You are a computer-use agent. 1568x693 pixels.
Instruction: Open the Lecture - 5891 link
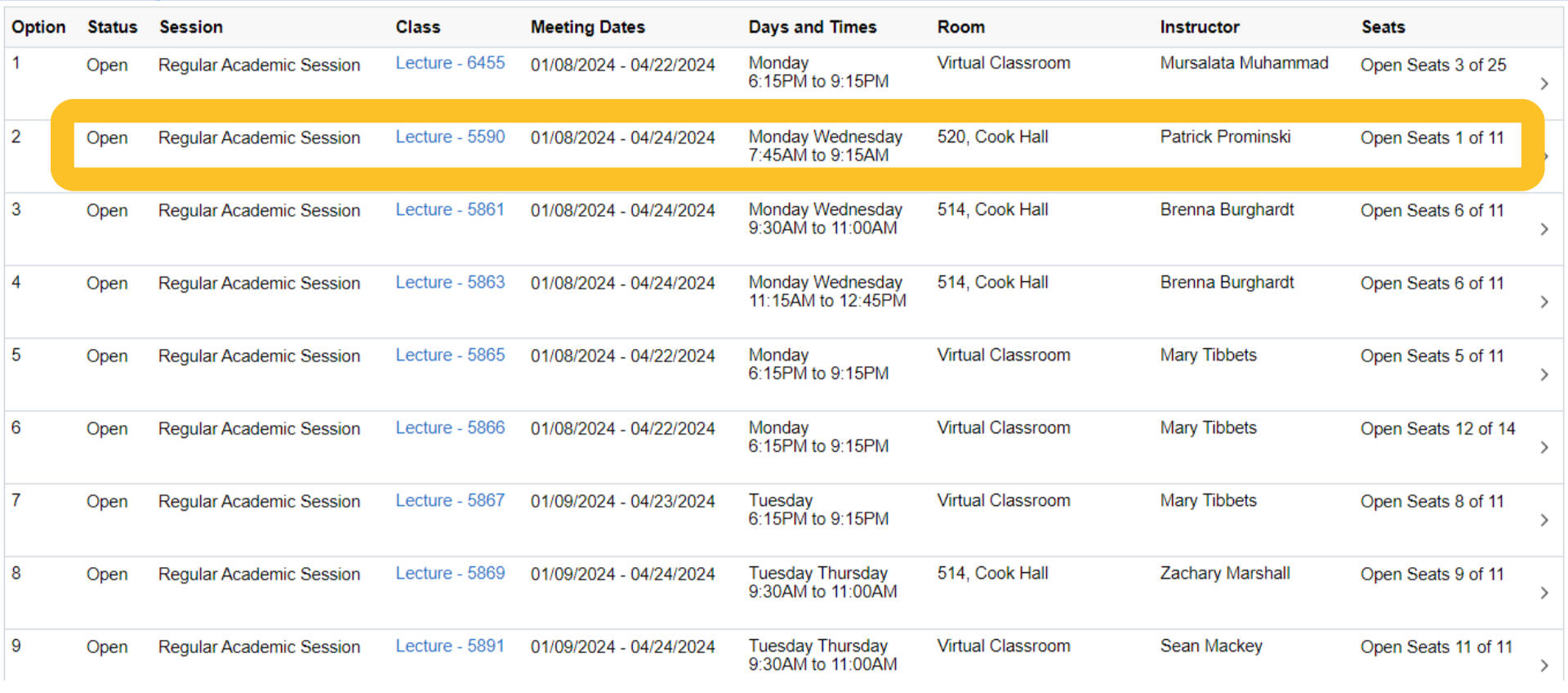450,646
